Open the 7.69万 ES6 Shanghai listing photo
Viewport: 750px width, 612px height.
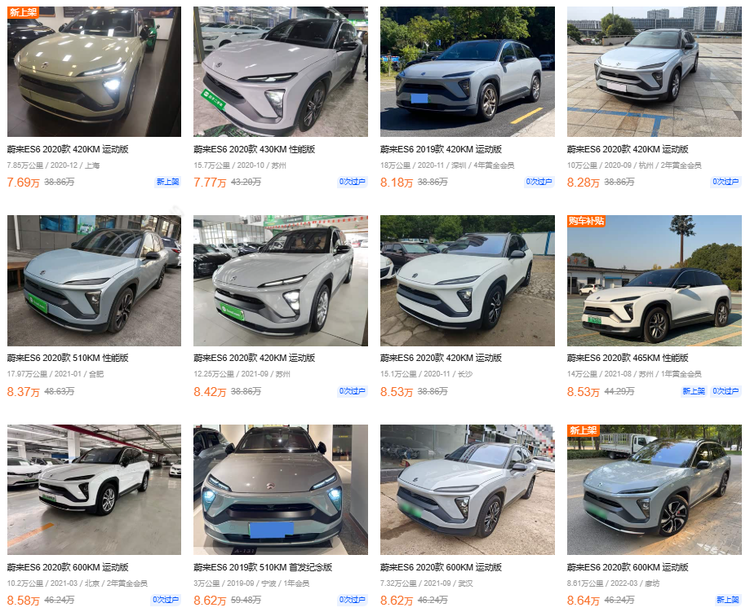94,71
